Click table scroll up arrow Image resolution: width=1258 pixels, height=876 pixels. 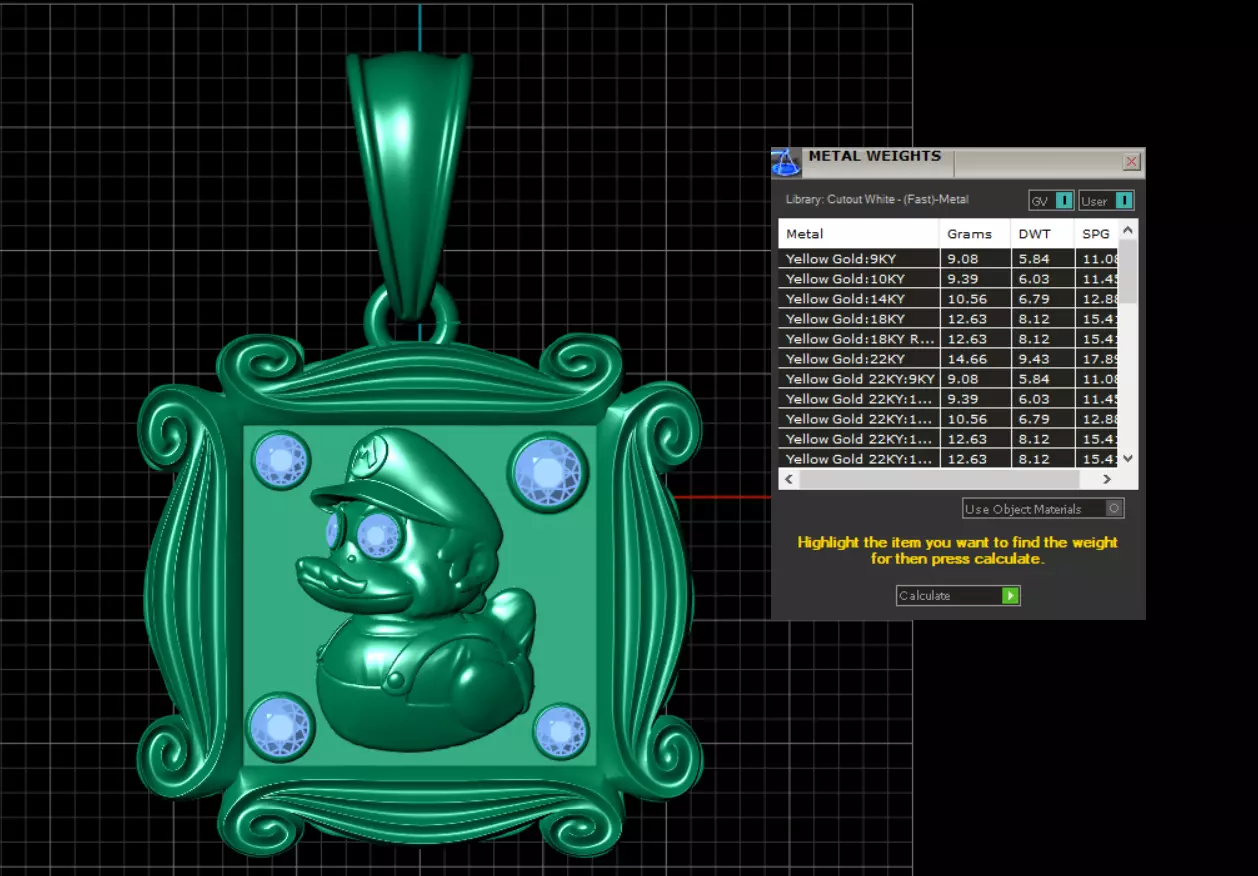[x=1128, y=230]
